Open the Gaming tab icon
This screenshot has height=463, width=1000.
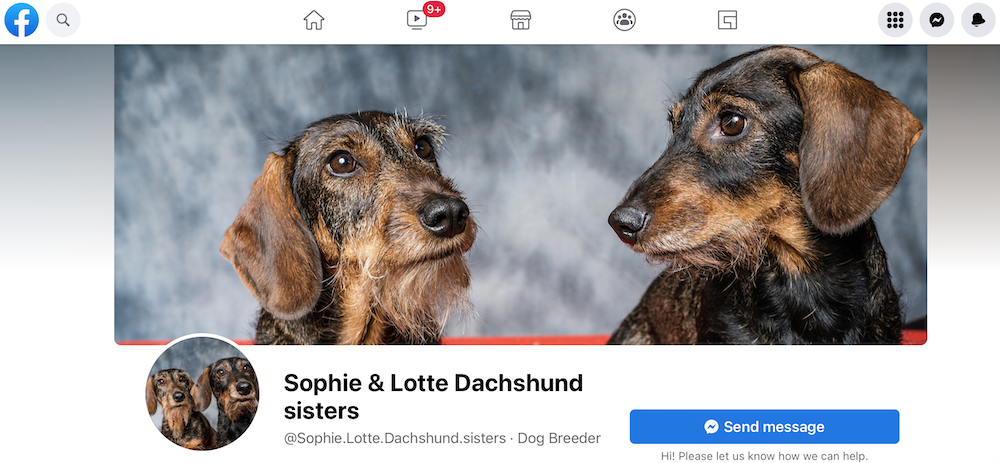[x=727, y=20]
